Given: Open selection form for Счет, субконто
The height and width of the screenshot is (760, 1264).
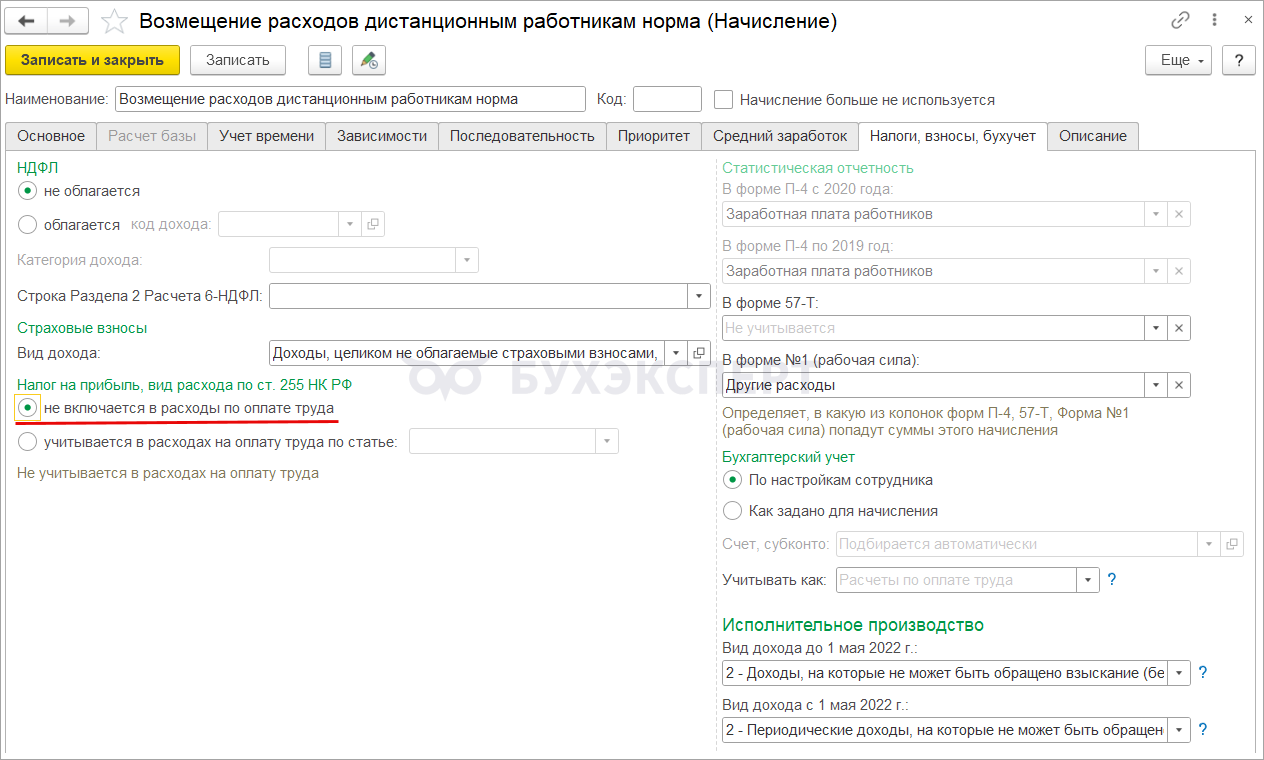Looking at the screenshot, I should pos(1233,544).
